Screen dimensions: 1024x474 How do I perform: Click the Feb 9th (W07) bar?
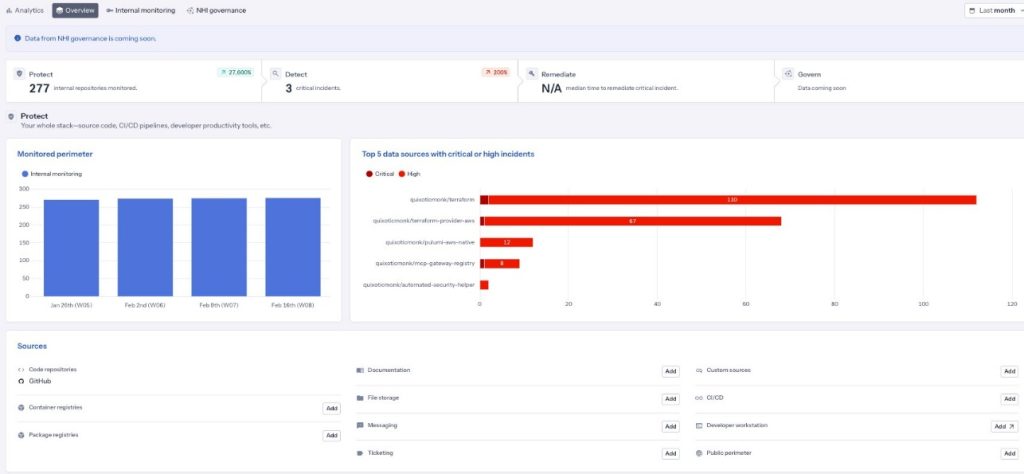(x=219, y=247)
